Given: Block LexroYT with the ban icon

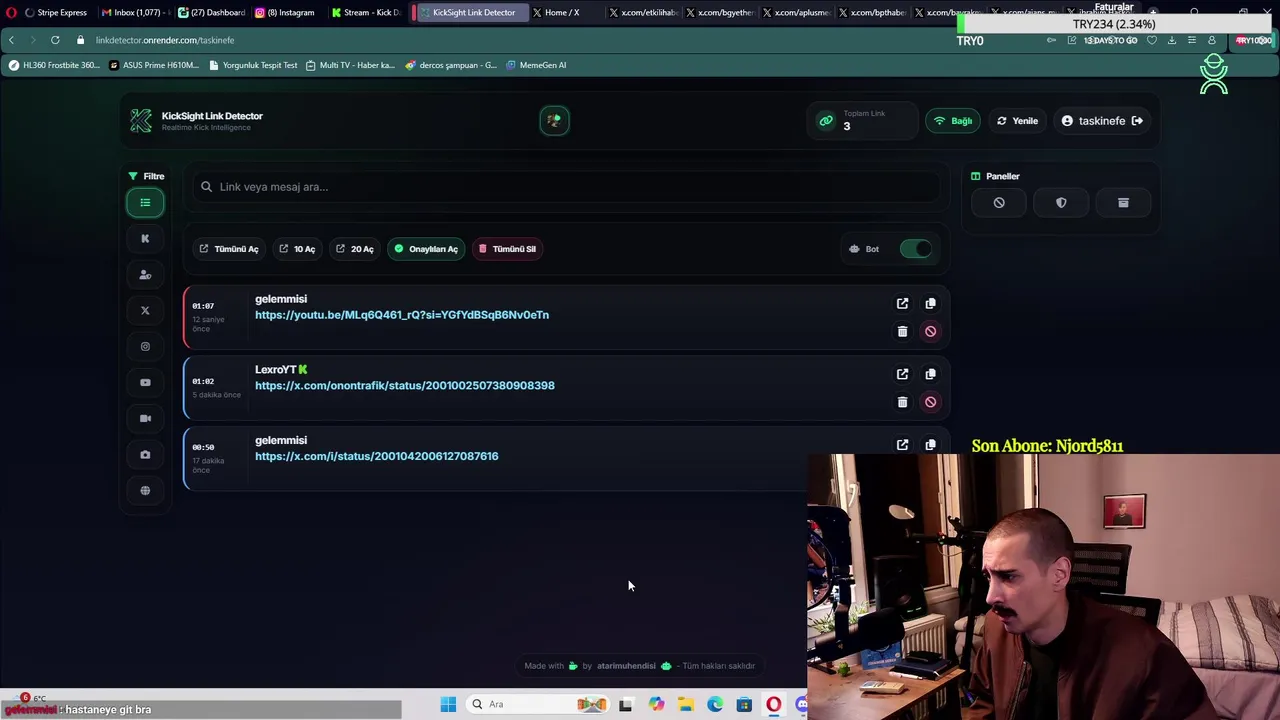Looking at the screenshot, I should [x=930, y=402].
